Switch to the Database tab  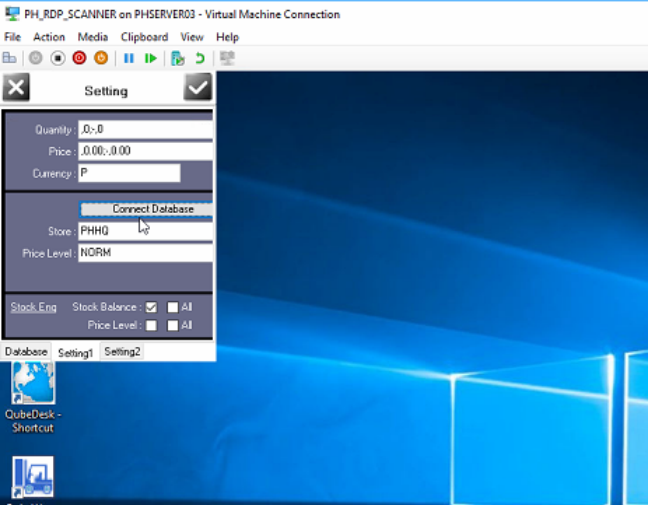(26, 352)
